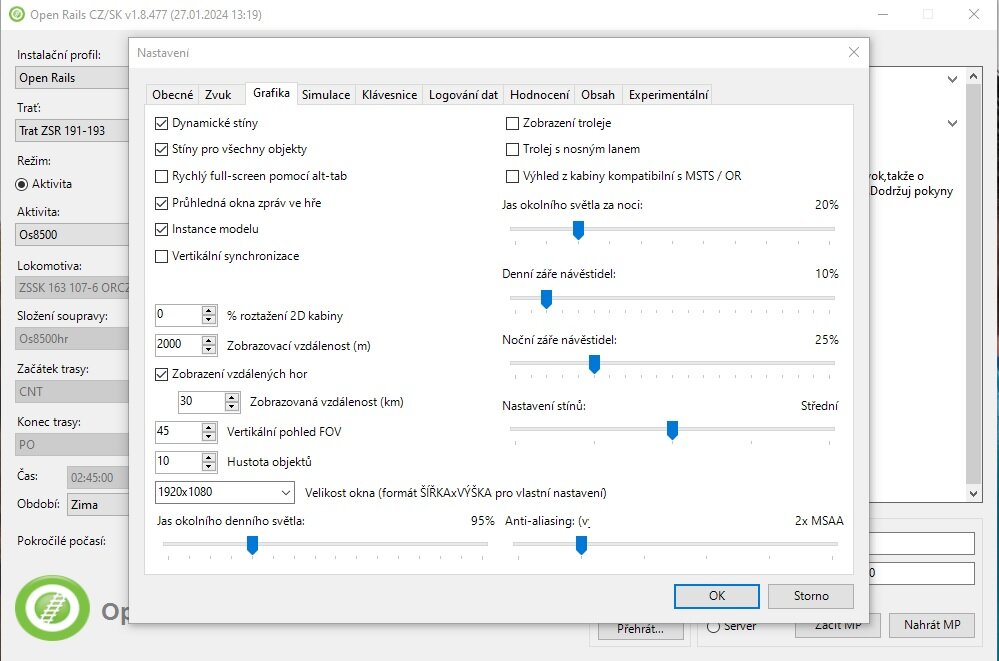Image resolution: width=999 pixels, height=661 pixels.
Task: Enable Vertikální synchronizace checkbox
Action: pyautogui.click(x=161, y=256)
